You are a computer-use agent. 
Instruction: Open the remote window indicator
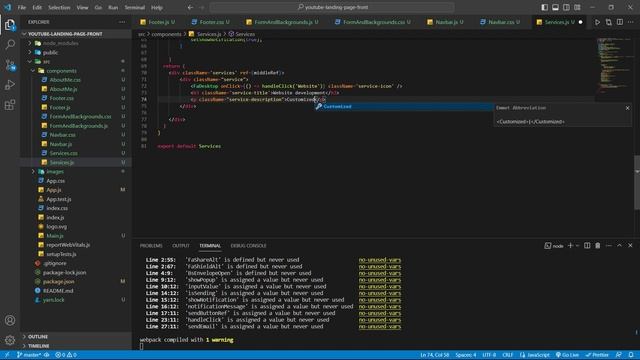click(7, 355)
